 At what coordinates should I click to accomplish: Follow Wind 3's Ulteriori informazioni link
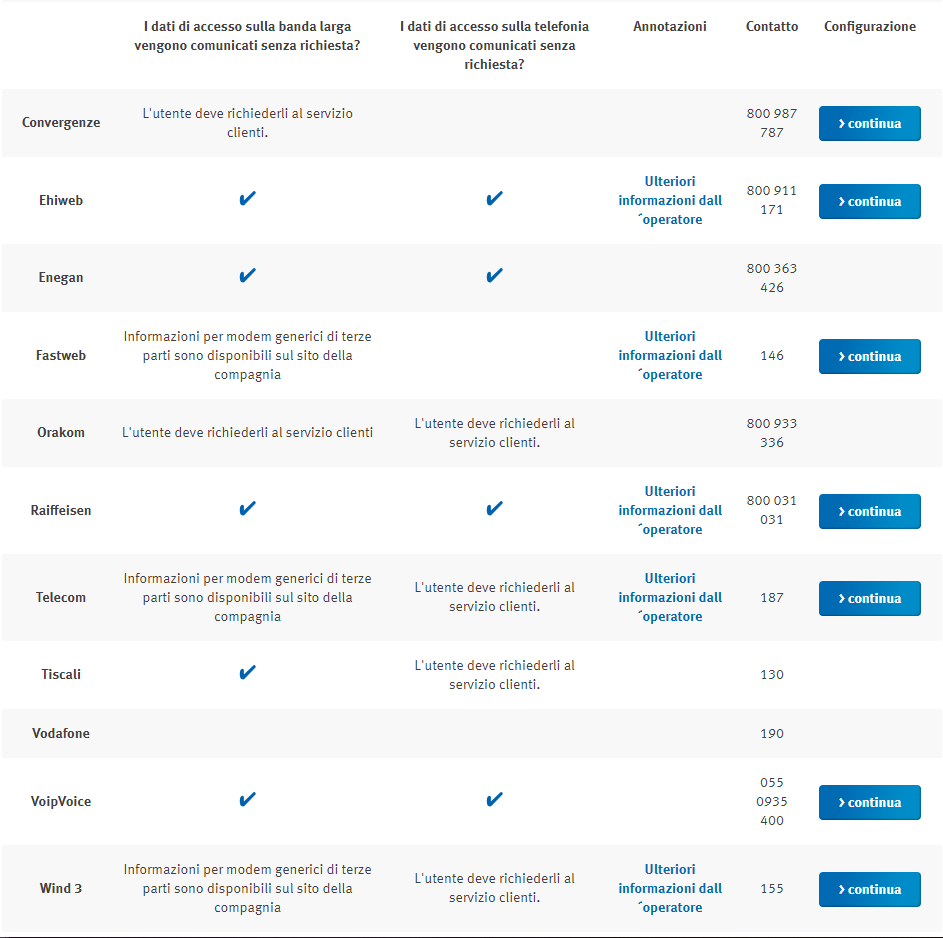(670, 888)
